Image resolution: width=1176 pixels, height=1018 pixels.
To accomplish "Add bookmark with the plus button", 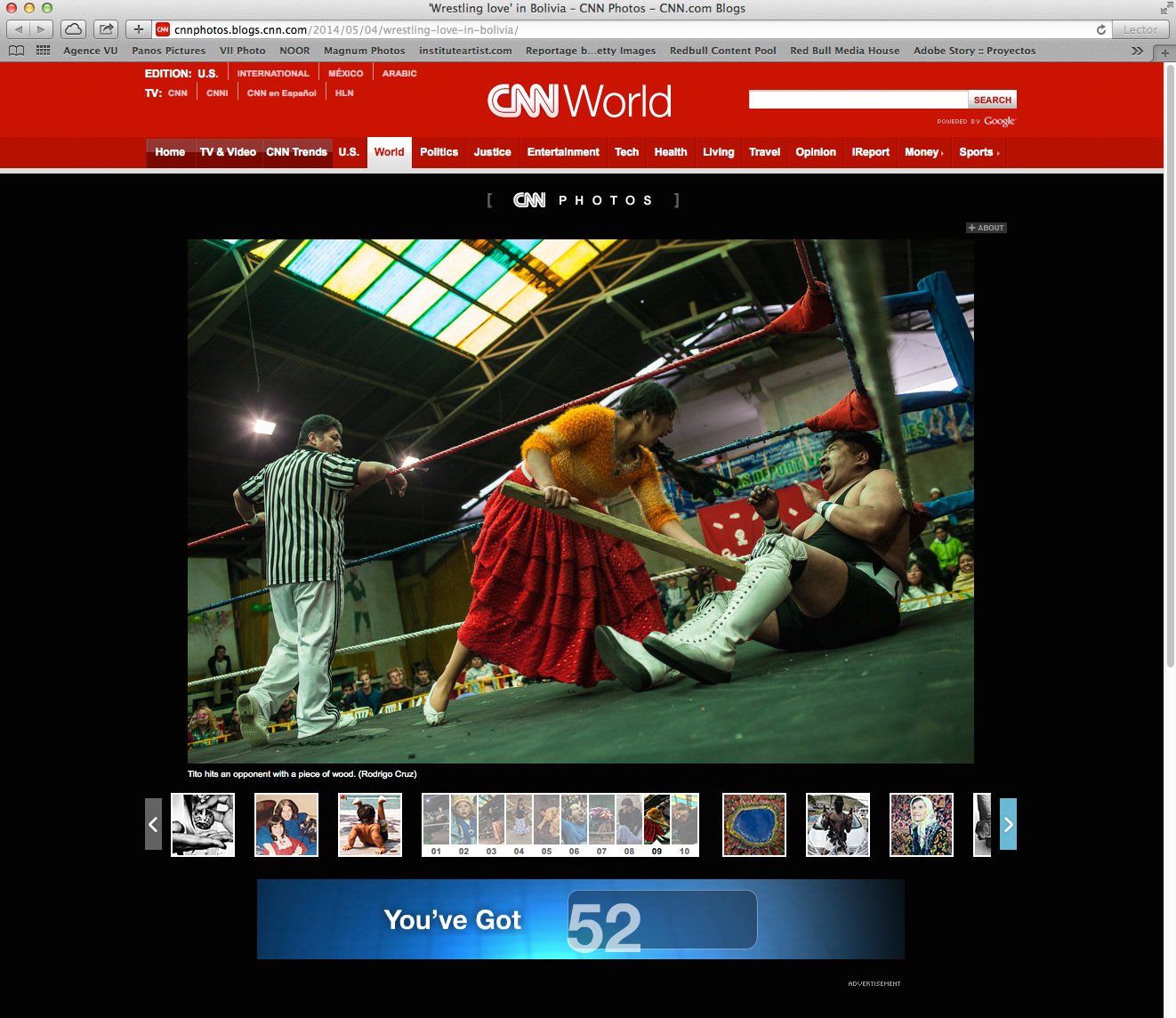I will (x=138, y=29).
